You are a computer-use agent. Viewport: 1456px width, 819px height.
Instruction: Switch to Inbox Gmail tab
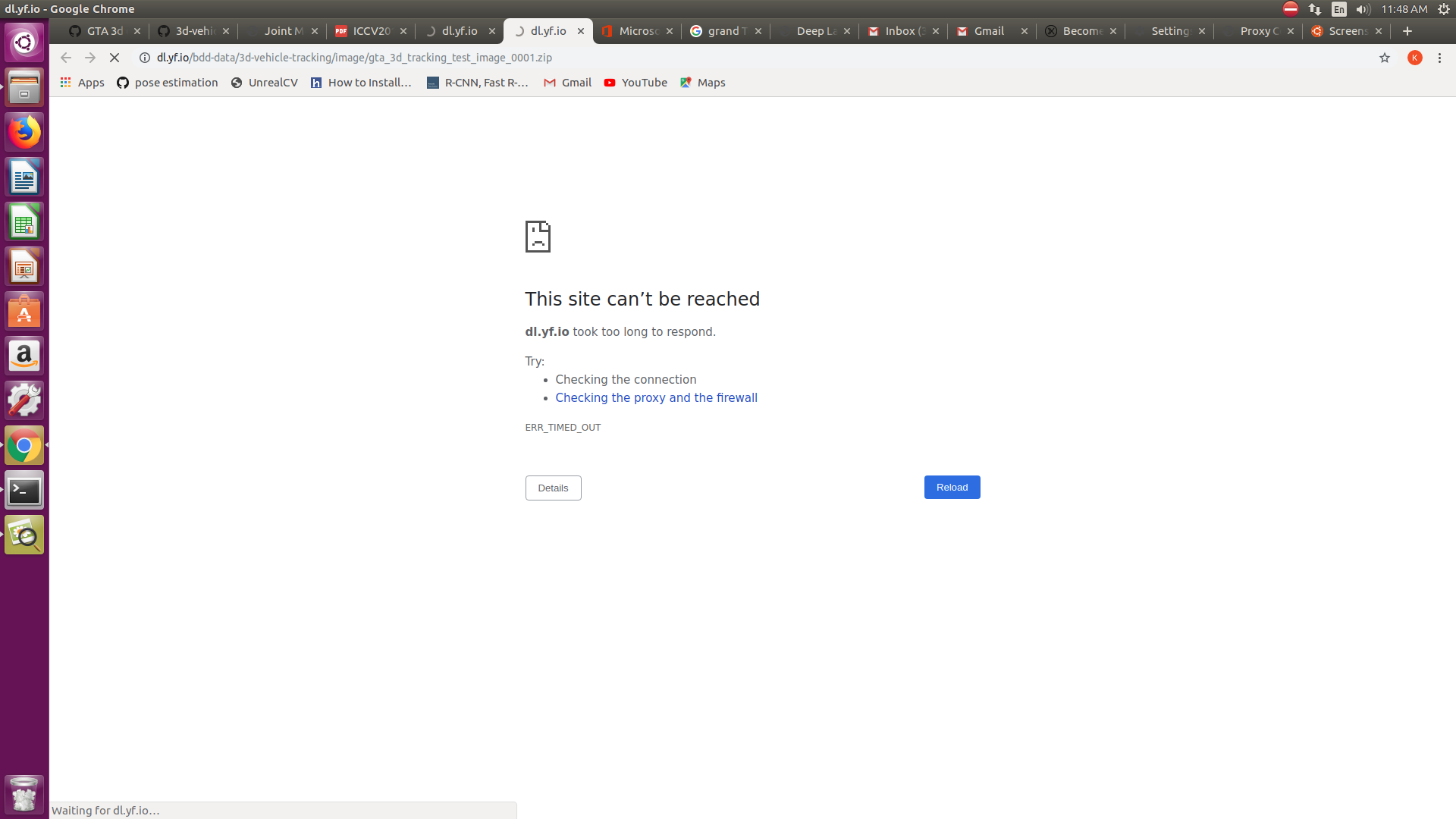pos(896,31)
